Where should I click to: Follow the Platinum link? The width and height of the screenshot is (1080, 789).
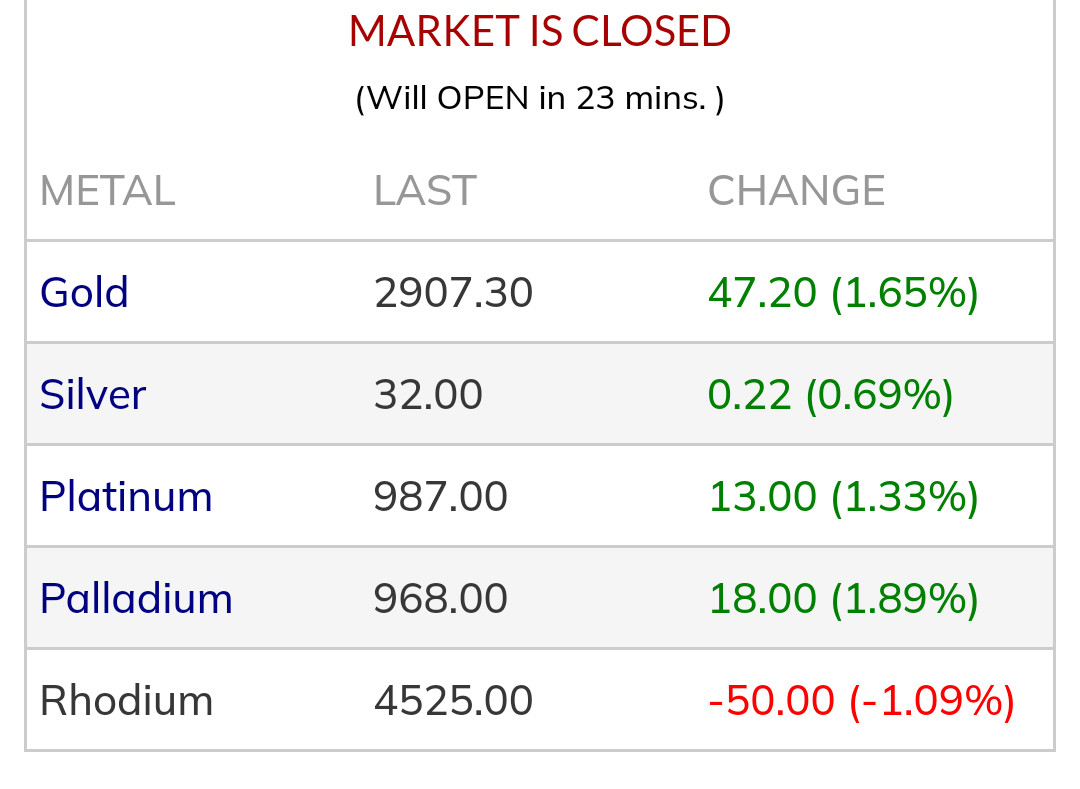126,497
